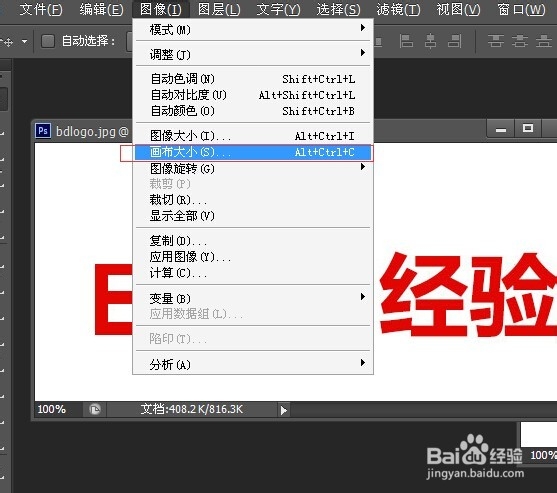The width and height of the screenshot is (557, 493).
Task: Select 计算(C)... menu item
Action: (253, 273)
